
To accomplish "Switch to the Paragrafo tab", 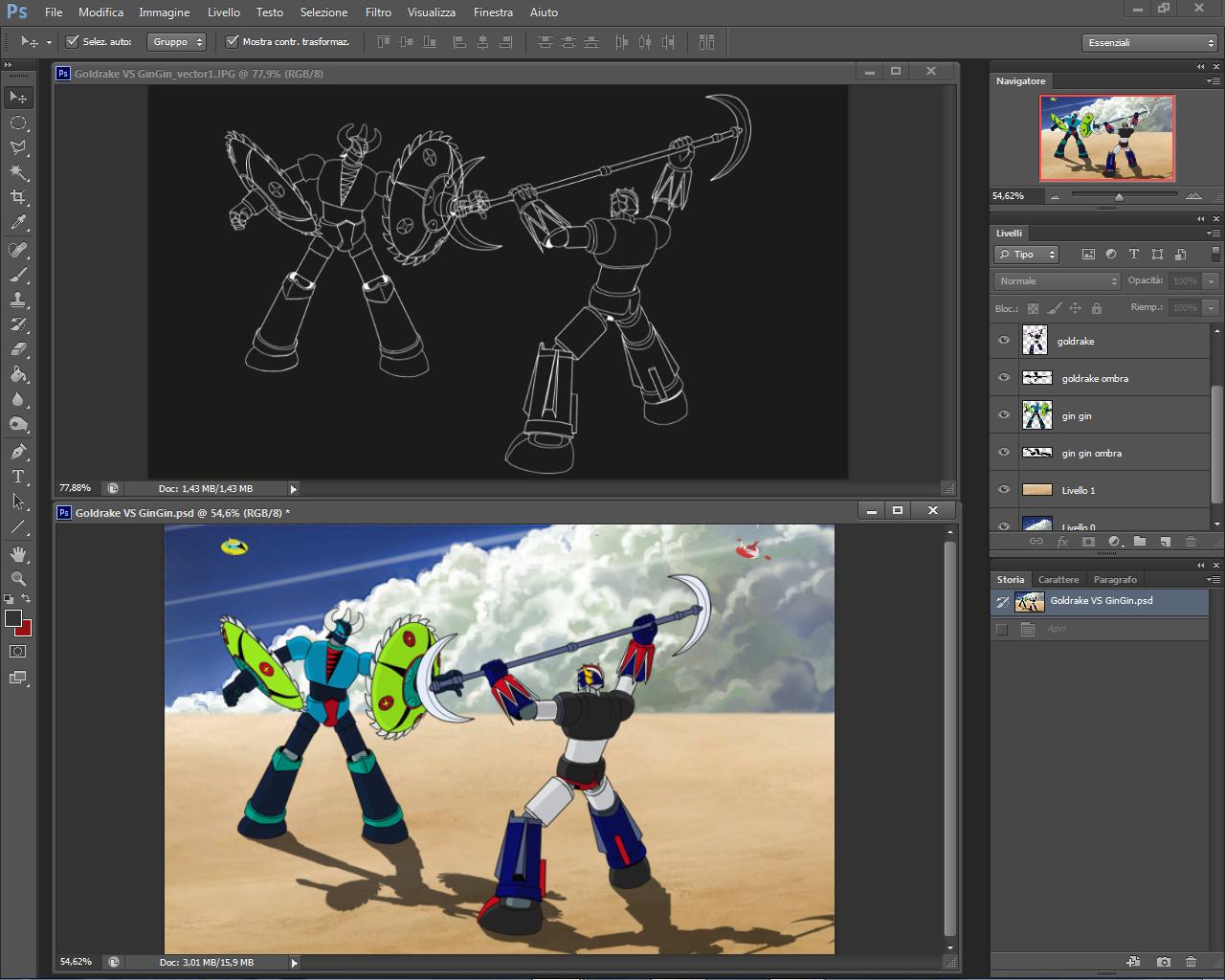I will pos(1116,580).
